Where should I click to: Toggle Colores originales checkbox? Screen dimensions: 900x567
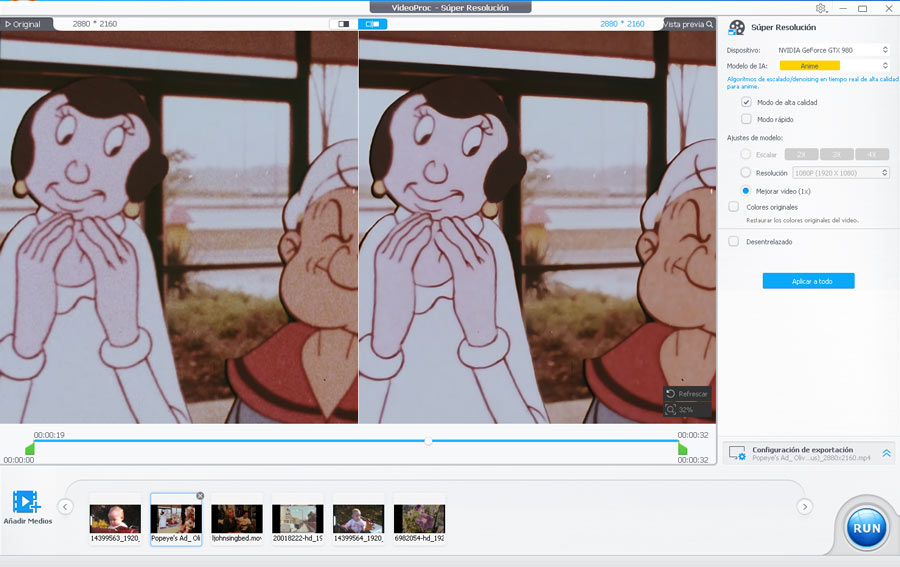click(734, 207)
